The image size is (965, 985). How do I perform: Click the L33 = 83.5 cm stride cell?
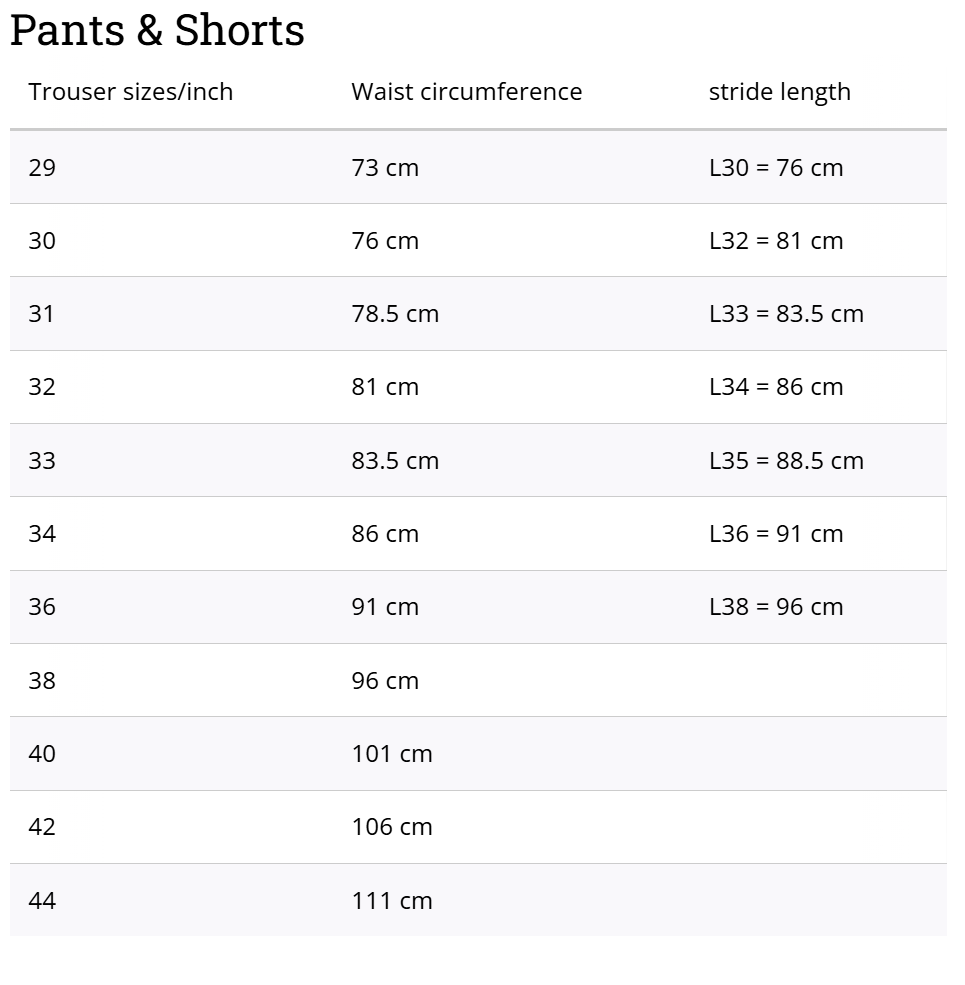pyautogui.click(x=786, y=314)
